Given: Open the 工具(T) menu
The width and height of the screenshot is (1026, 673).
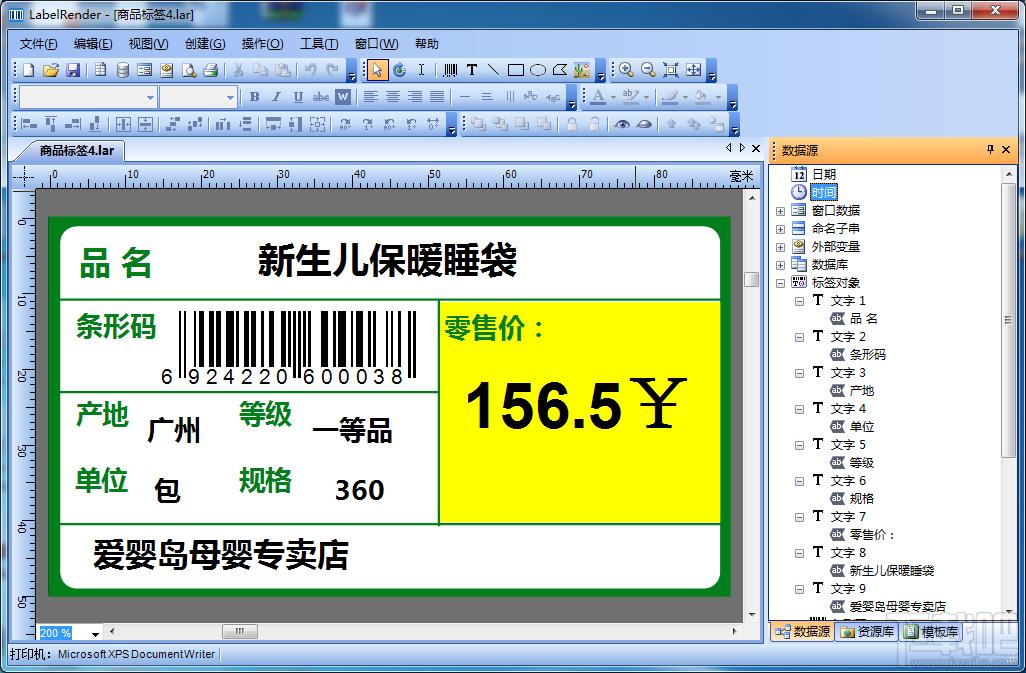Looking at the screenshot, I should [319, 44].
